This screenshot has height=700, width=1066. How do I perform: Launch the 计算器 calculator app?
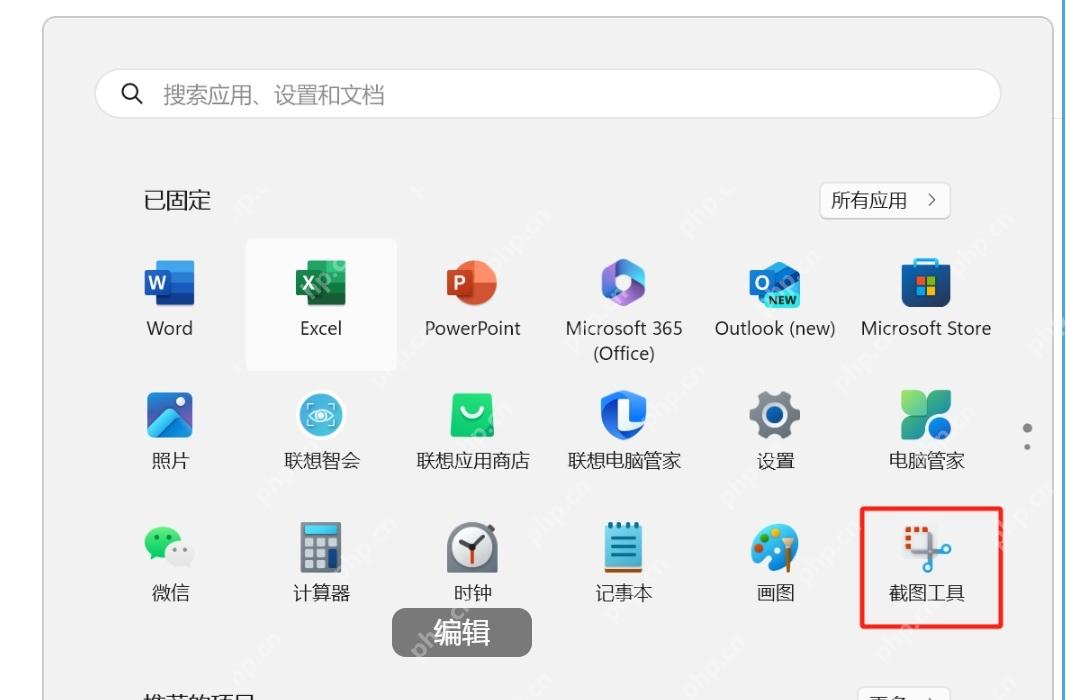point(320,547)
